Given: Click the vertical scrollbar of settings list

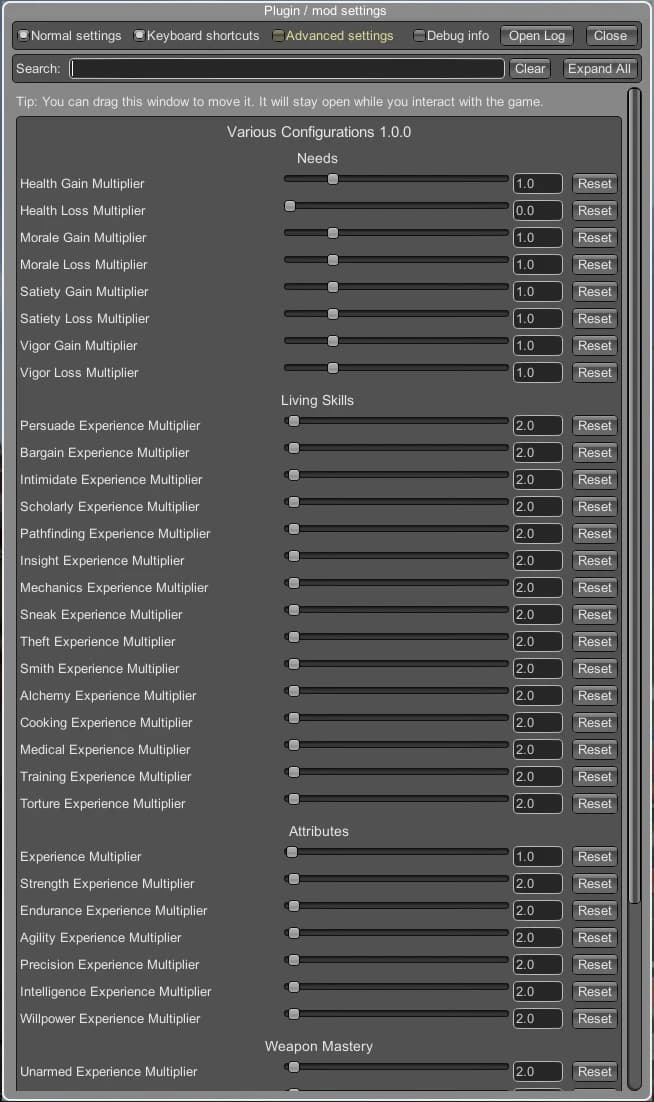Looking at the screenshot, I should [634, 495].
